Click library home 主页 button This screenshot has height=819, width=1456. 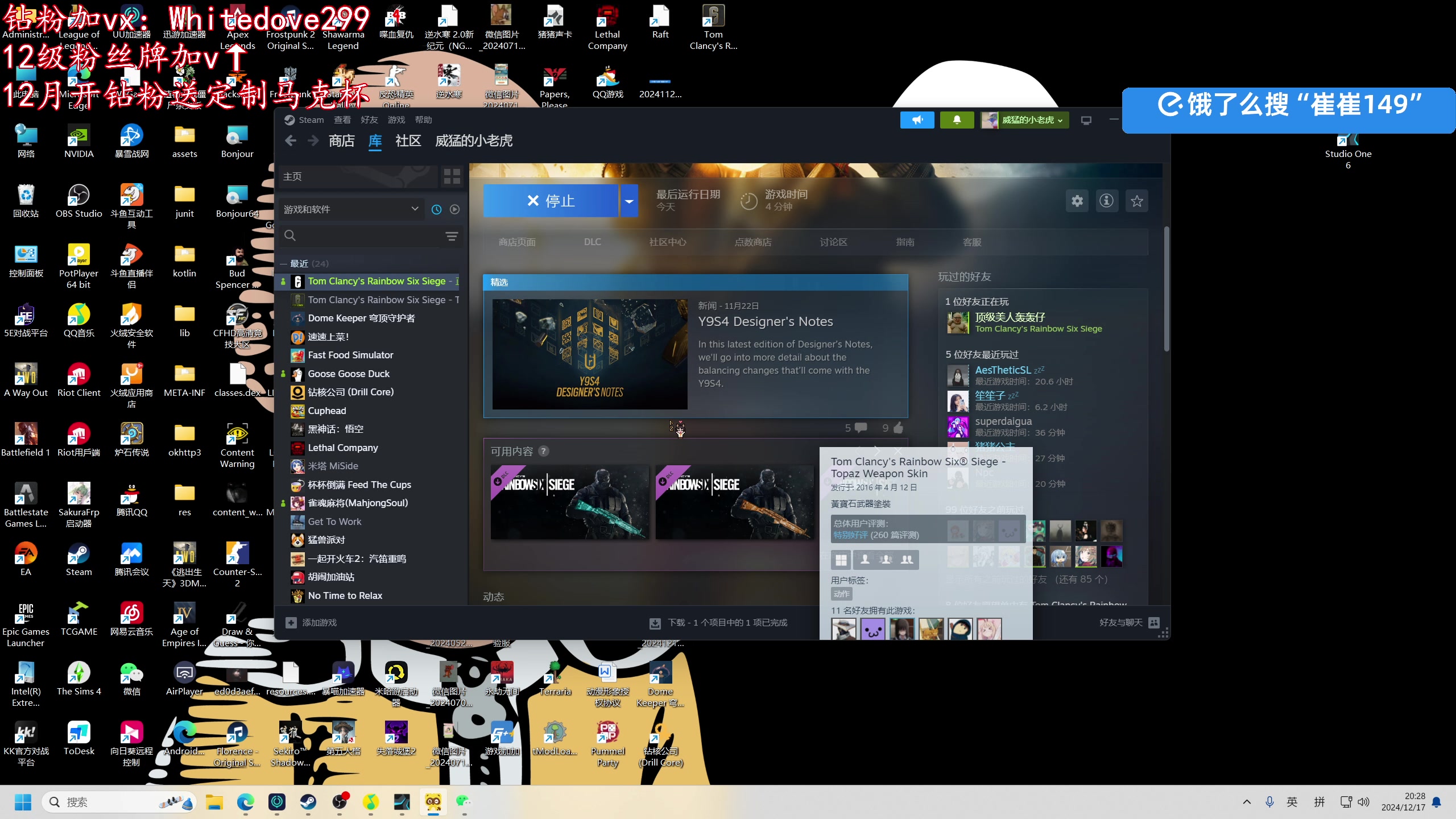pyautogui.click(x=358, y=176)
